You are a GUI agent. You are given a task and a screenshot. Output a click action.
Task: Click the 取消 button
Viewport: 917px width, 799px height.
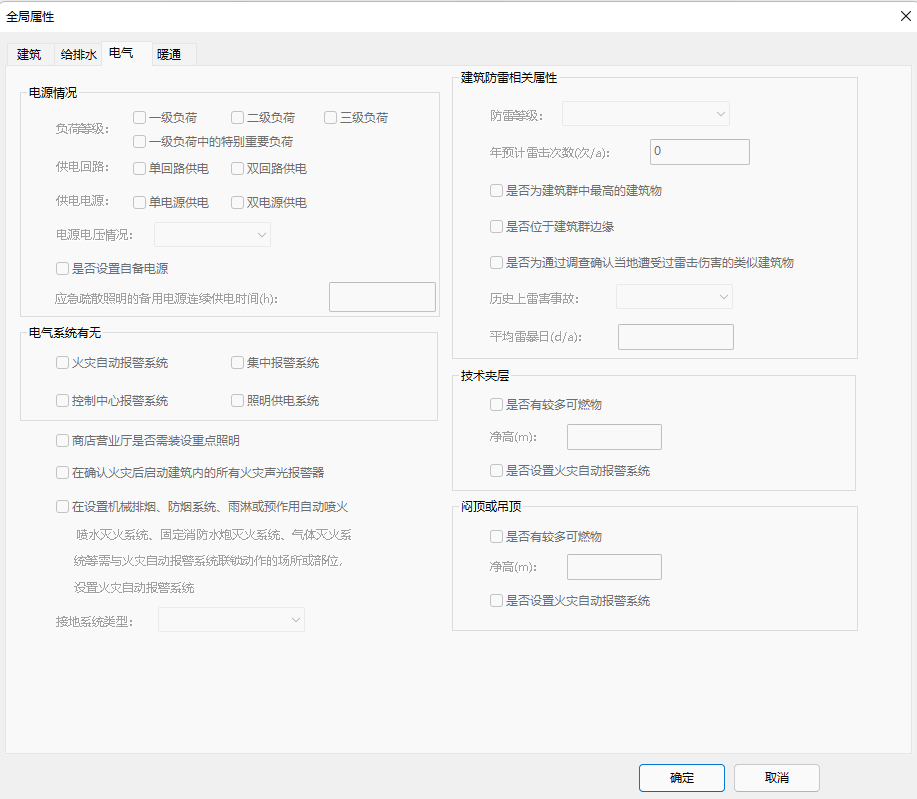[x=776, y=778]
